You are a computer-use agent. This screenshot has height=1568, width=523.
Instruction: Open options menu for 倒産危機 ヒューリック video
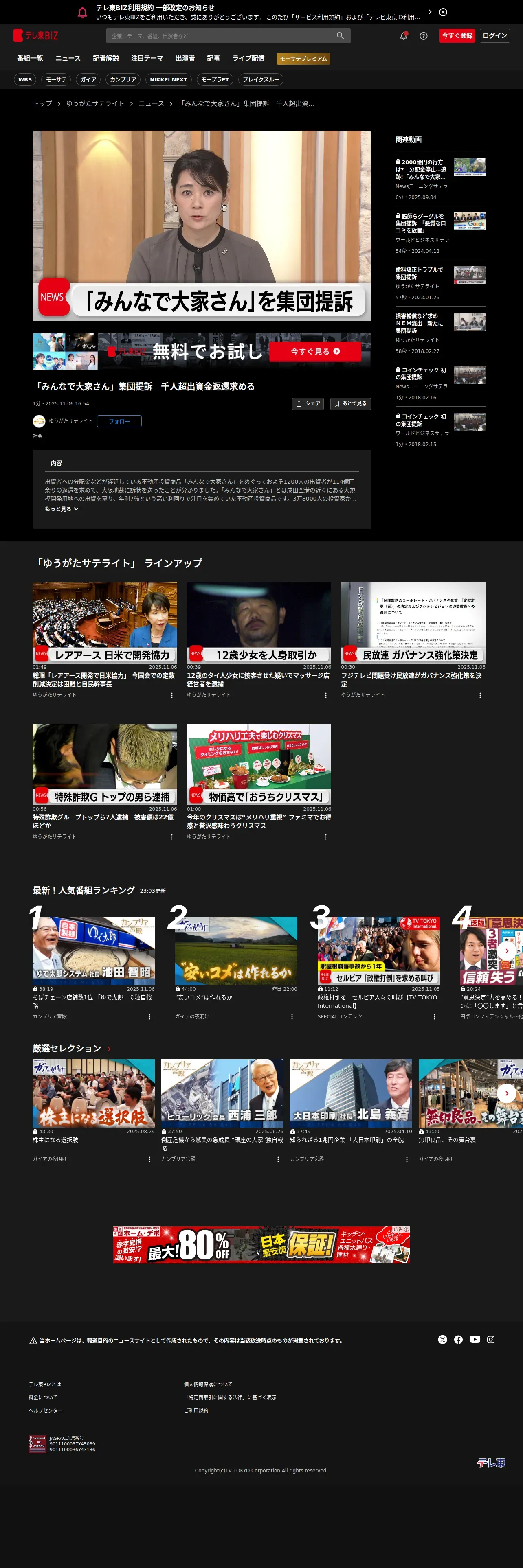tap(278, 1160)
